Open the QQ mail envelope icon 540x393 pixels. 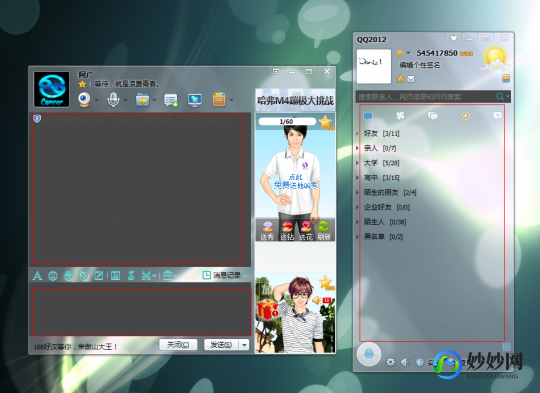pyautogui.click(x=411, y=79)
